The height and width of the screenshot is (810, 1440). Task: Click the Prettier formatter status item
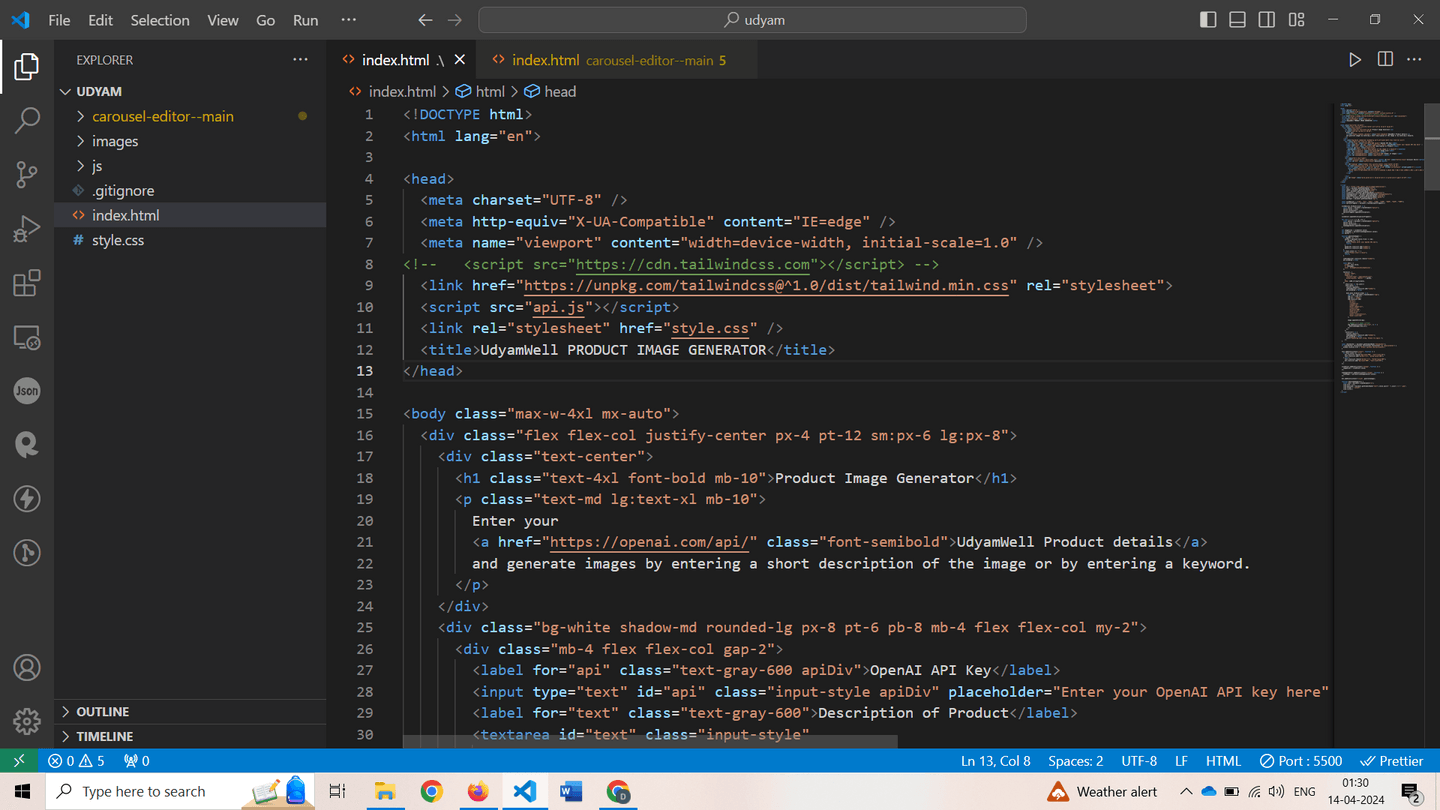(1391, 761)
